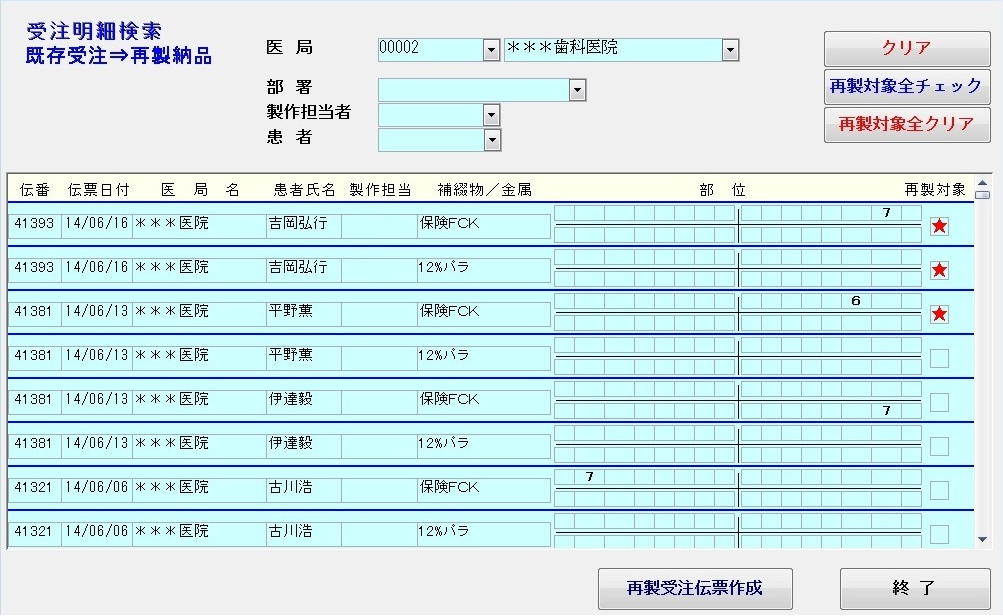Image resolution: width=1003 pixels, height=616 pixels.
Task: Click 再製対象全クリア button
Action: (x=906, y=125)
